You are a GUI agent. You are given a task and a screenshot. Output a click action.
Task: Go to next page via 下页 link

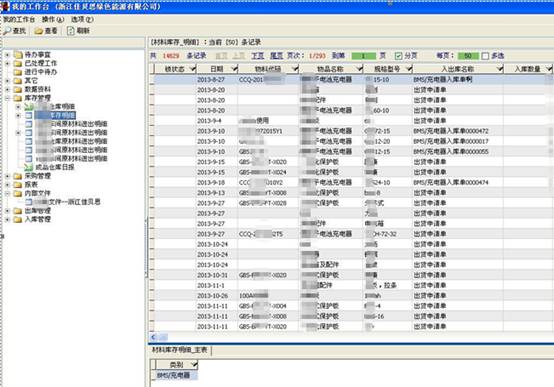pyautogui.click(x=258, y=56)
